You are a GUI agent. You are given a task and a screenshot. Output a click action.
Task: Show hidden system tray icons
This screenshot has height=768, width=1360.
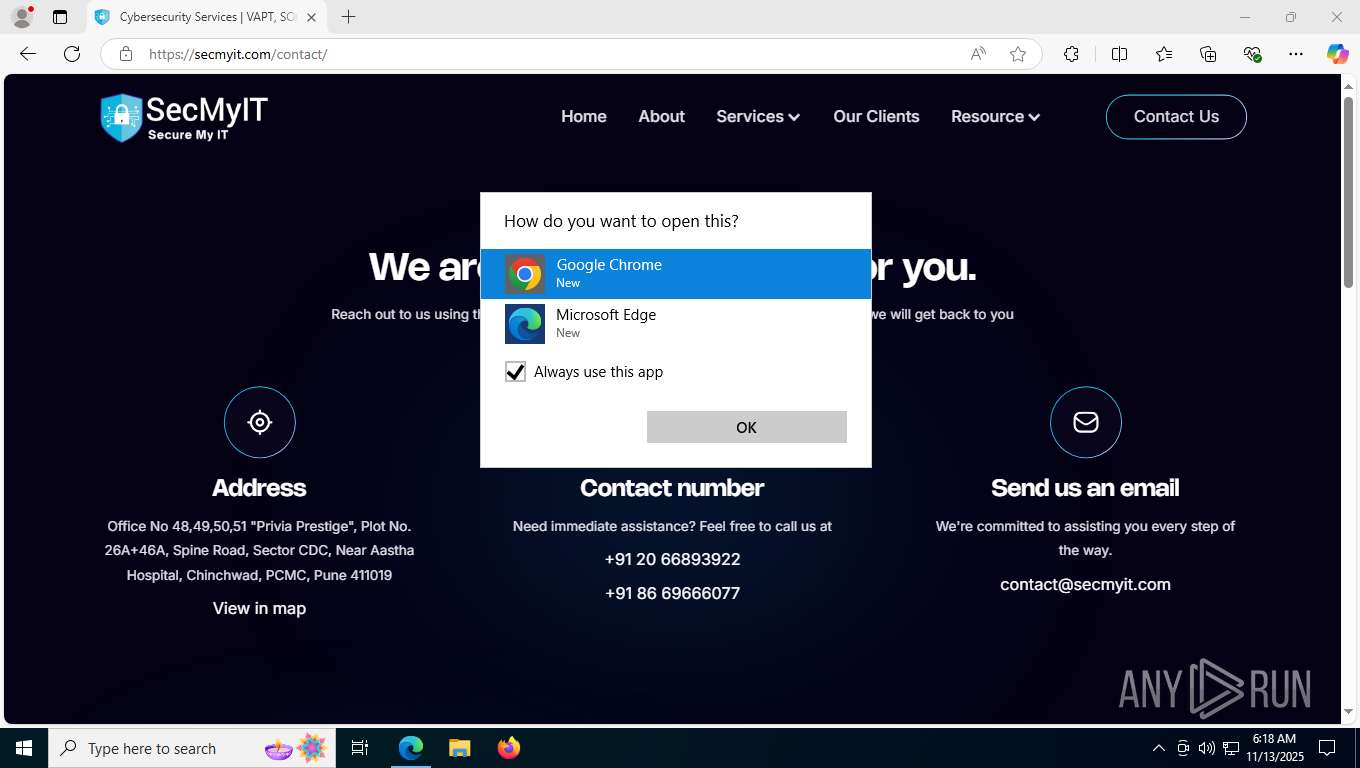tap(1159, 748)
